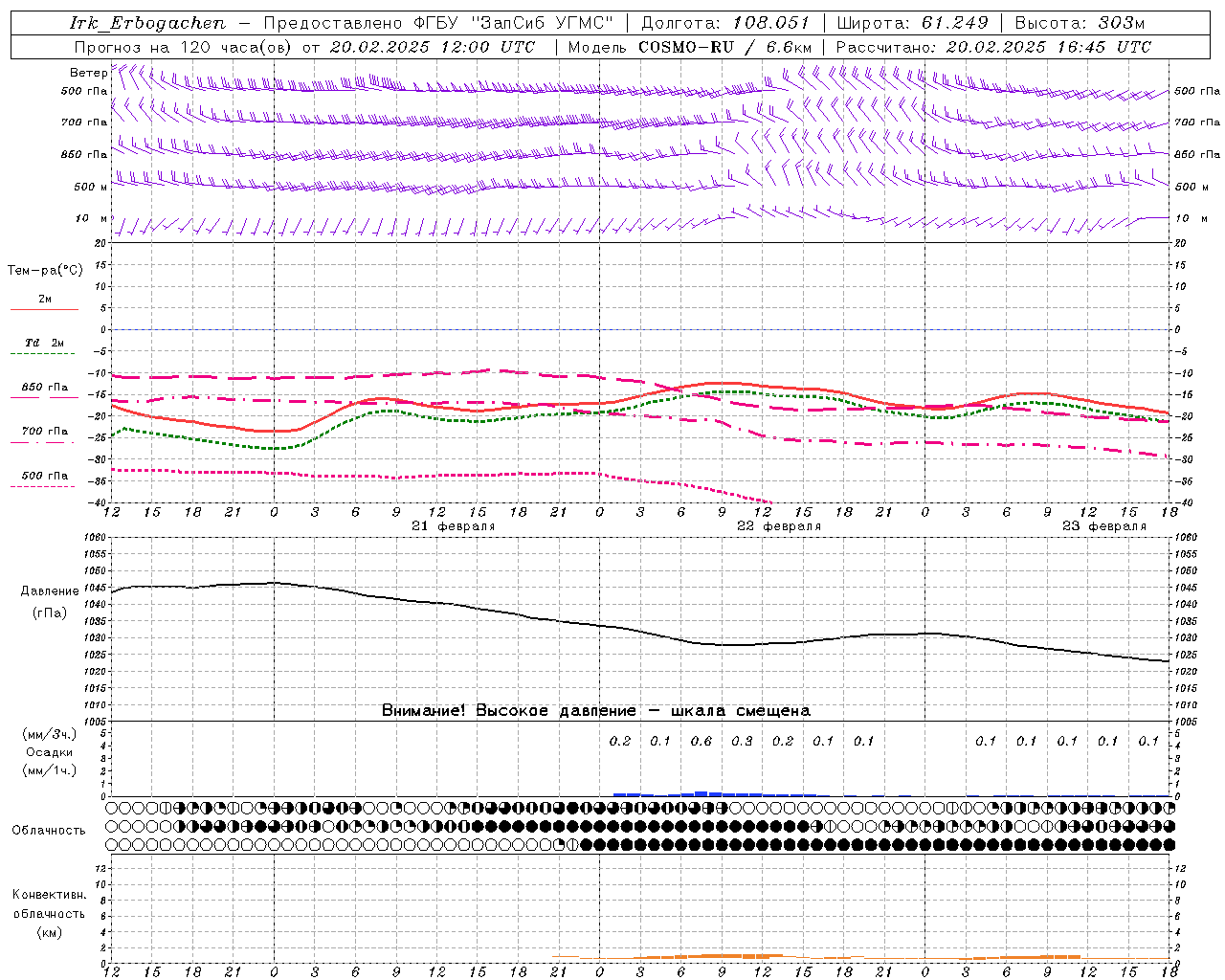Viewport: 1225px width, 980px height.
Task: Click the 23 февраля date label
Action: (x=1104, y=526)
